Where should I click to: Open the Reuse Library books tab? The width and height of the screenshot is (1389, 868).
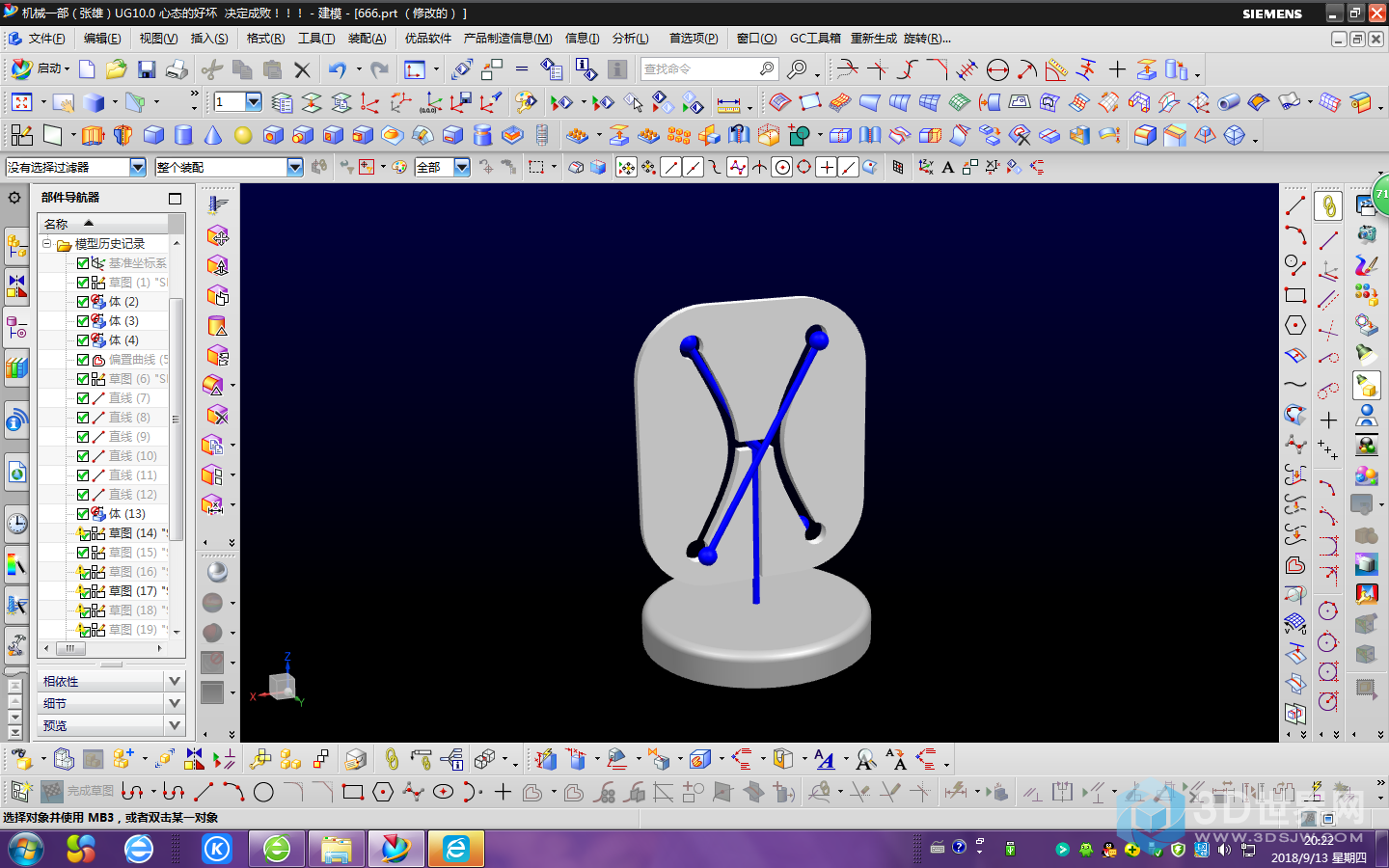click(16, 366)
